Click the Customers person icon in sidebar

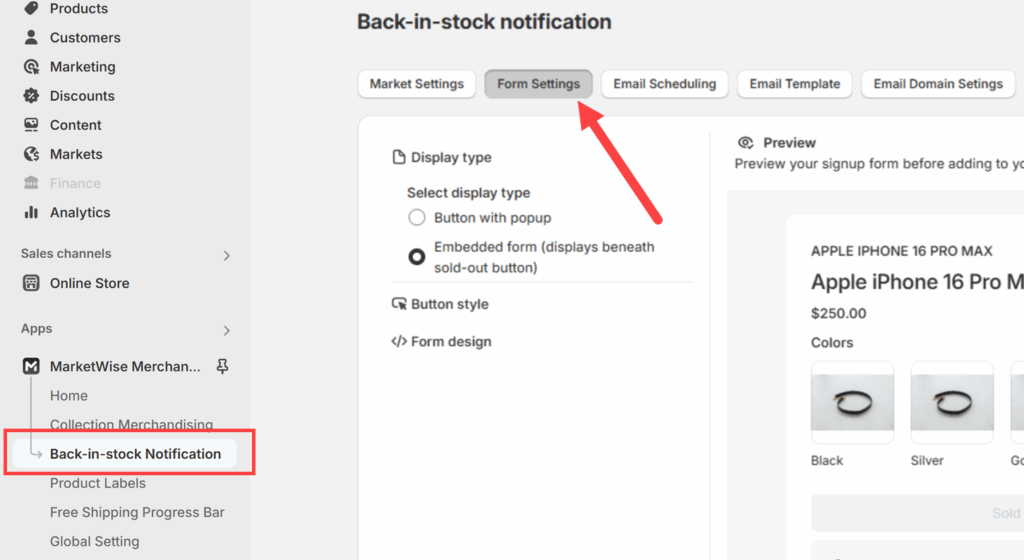coord(31,37)
